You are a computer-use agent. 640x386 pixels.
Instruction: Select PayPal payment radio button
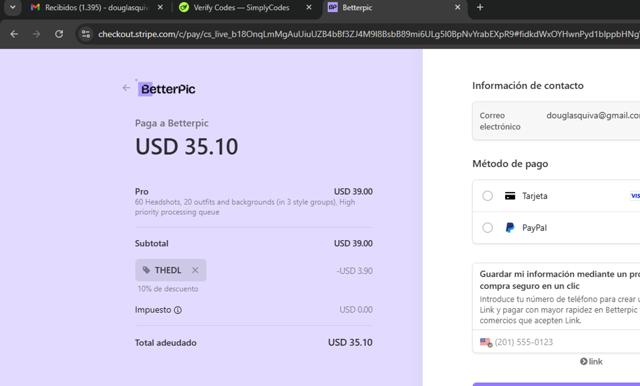tap(487, 228)
